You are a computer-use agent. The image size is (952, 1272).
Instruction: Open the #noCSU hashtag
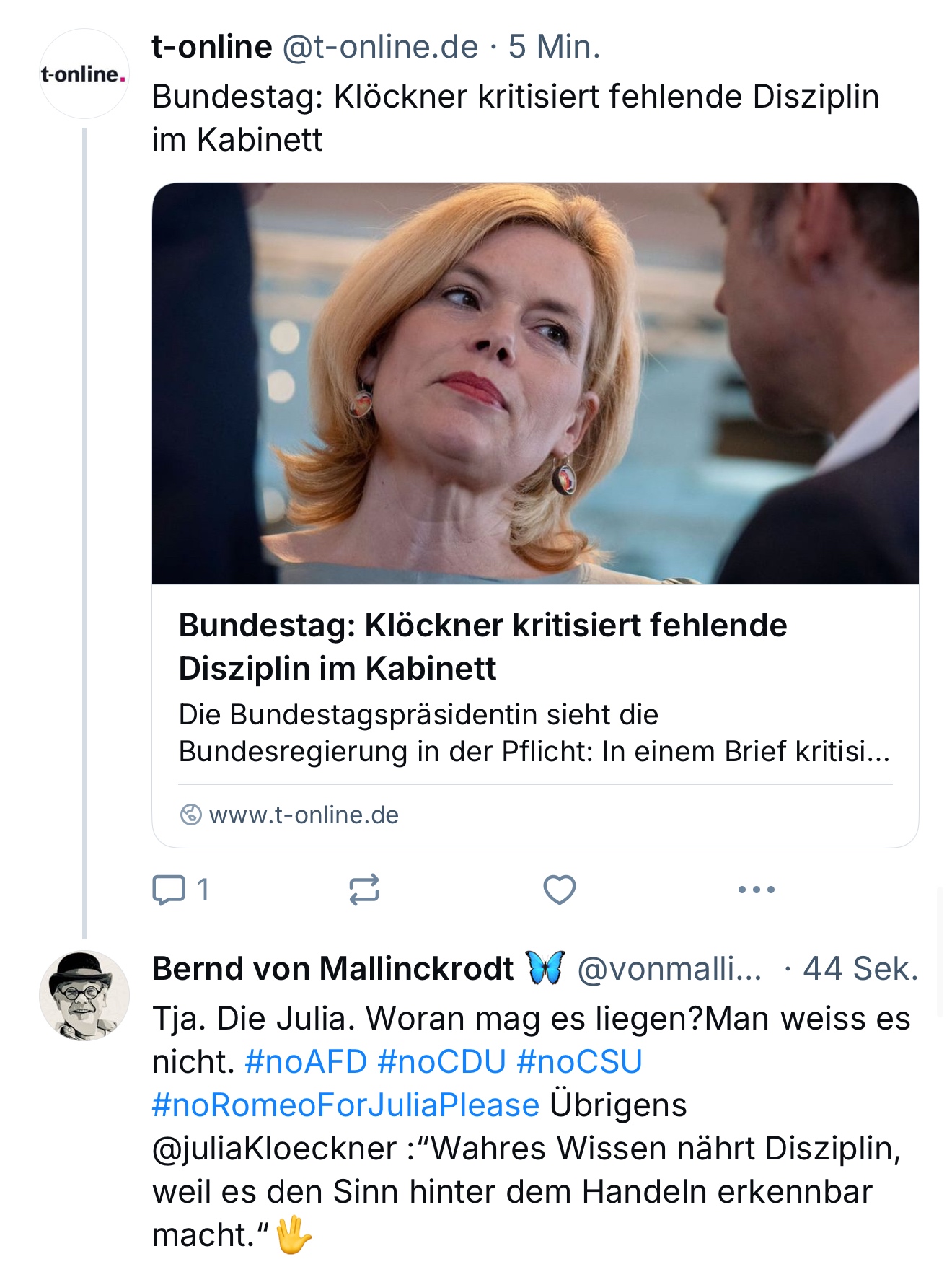click(579, 1061)
